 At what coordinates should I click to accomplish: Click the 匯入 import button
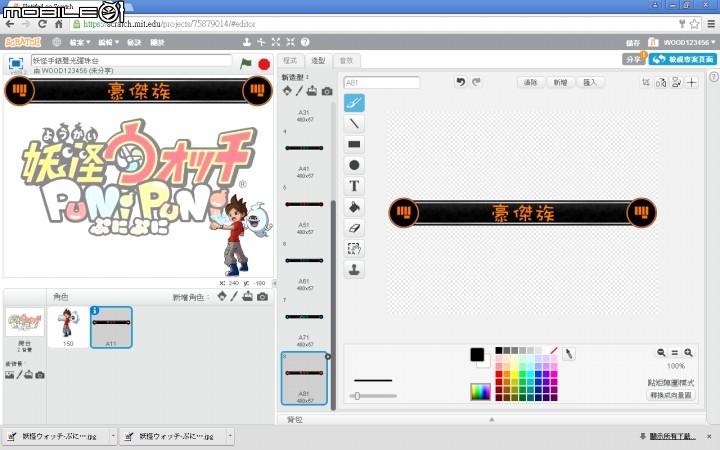590,82
